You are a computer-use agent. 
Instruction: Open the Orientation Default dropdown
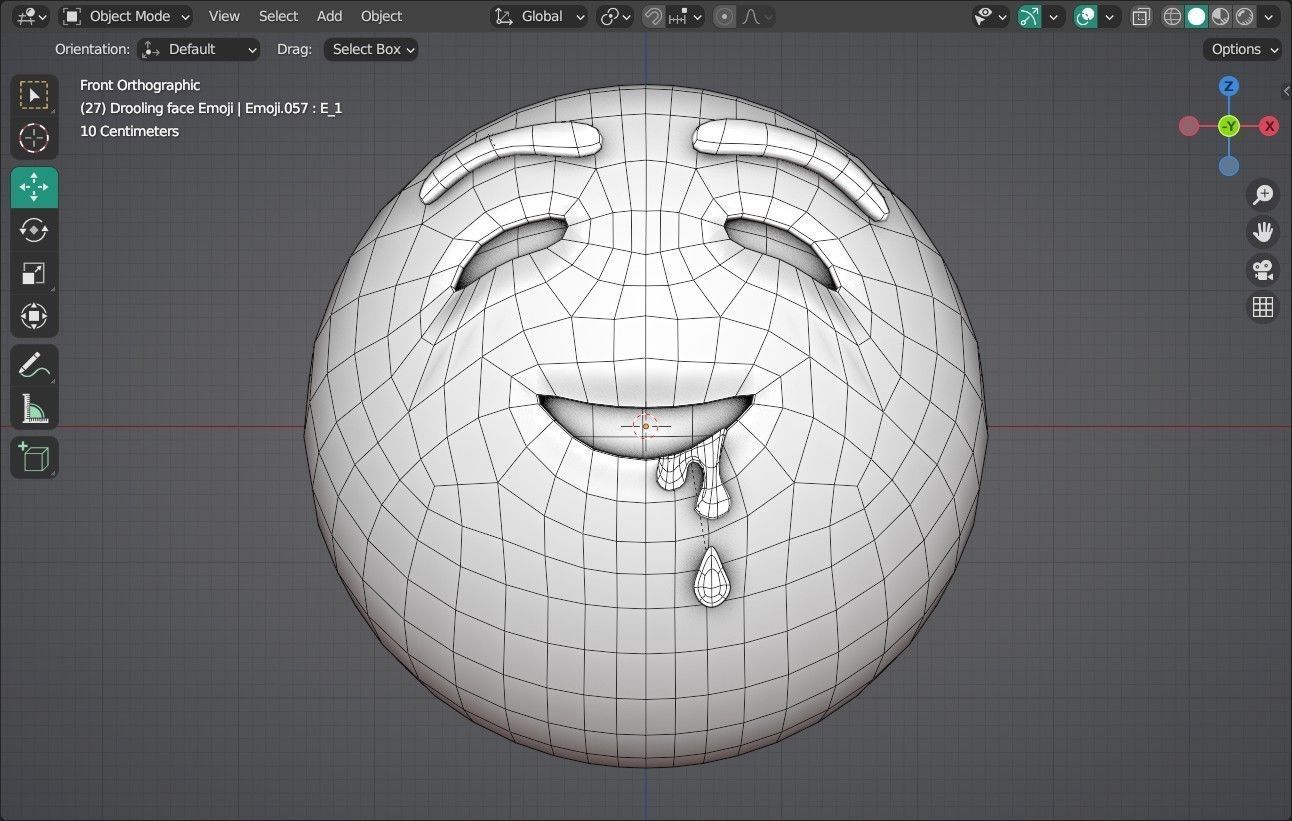(x=198, y=49)
